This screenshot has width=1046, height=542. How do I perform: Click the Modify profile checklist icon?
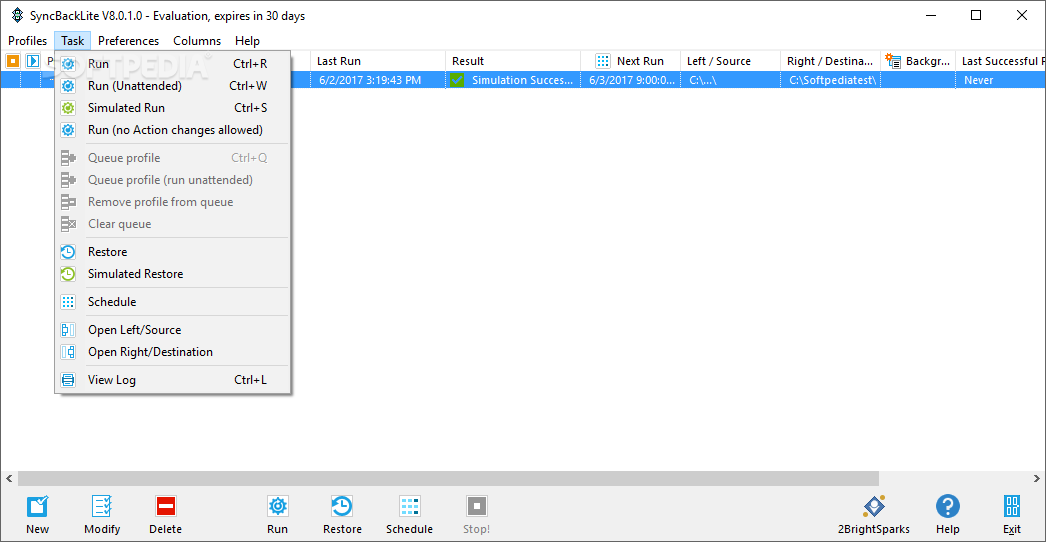(x=102, y=506)
